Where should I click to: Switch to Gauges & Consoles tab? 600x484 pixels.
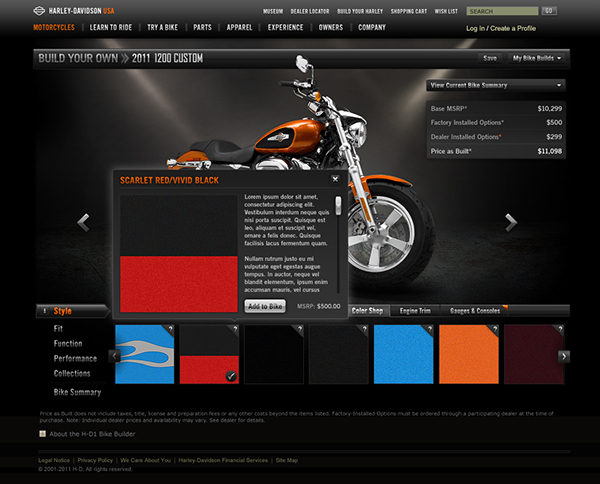click(474, 311)
